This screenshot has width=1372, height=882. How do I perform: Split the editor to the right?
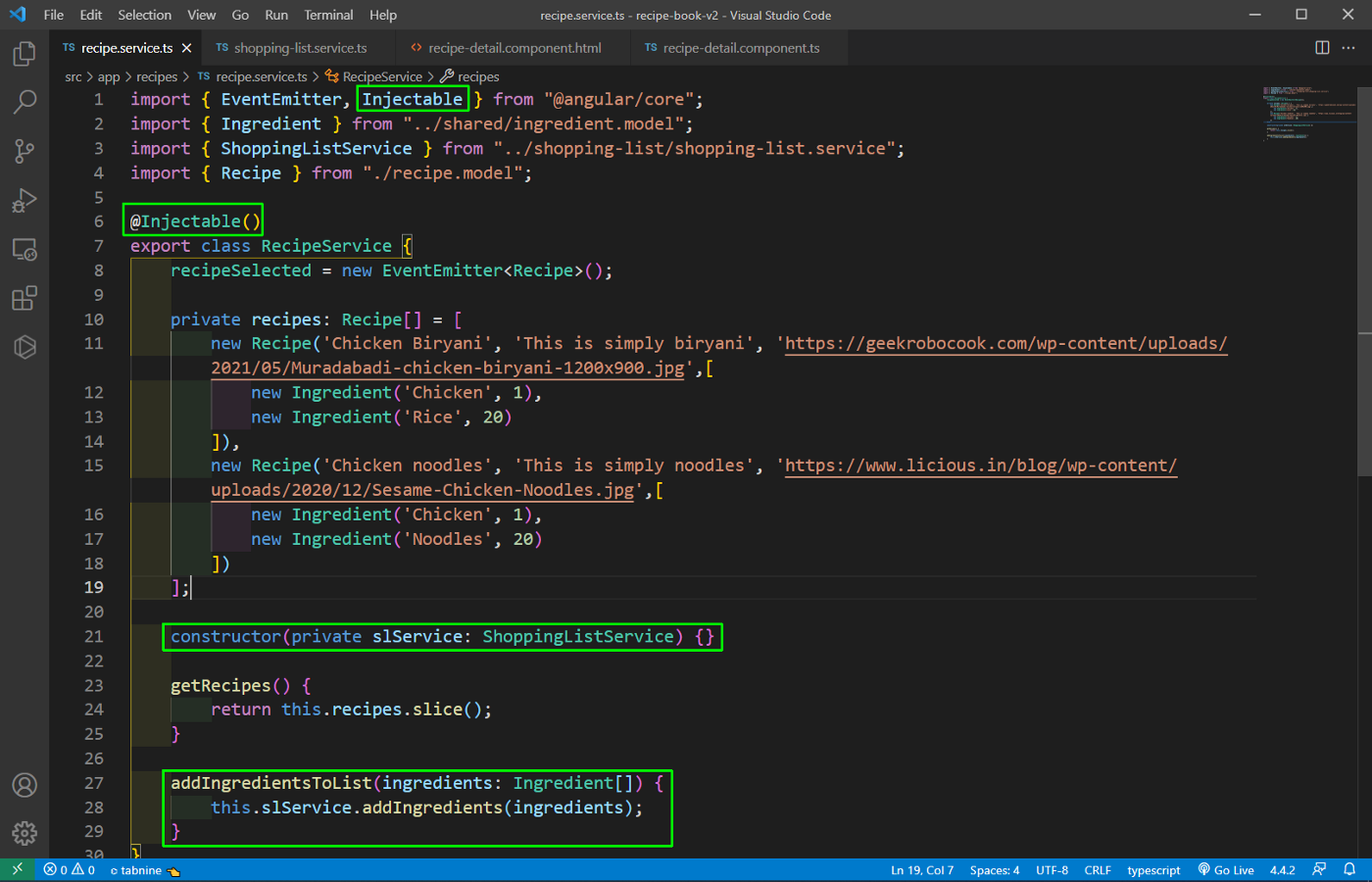(1322, 48)
